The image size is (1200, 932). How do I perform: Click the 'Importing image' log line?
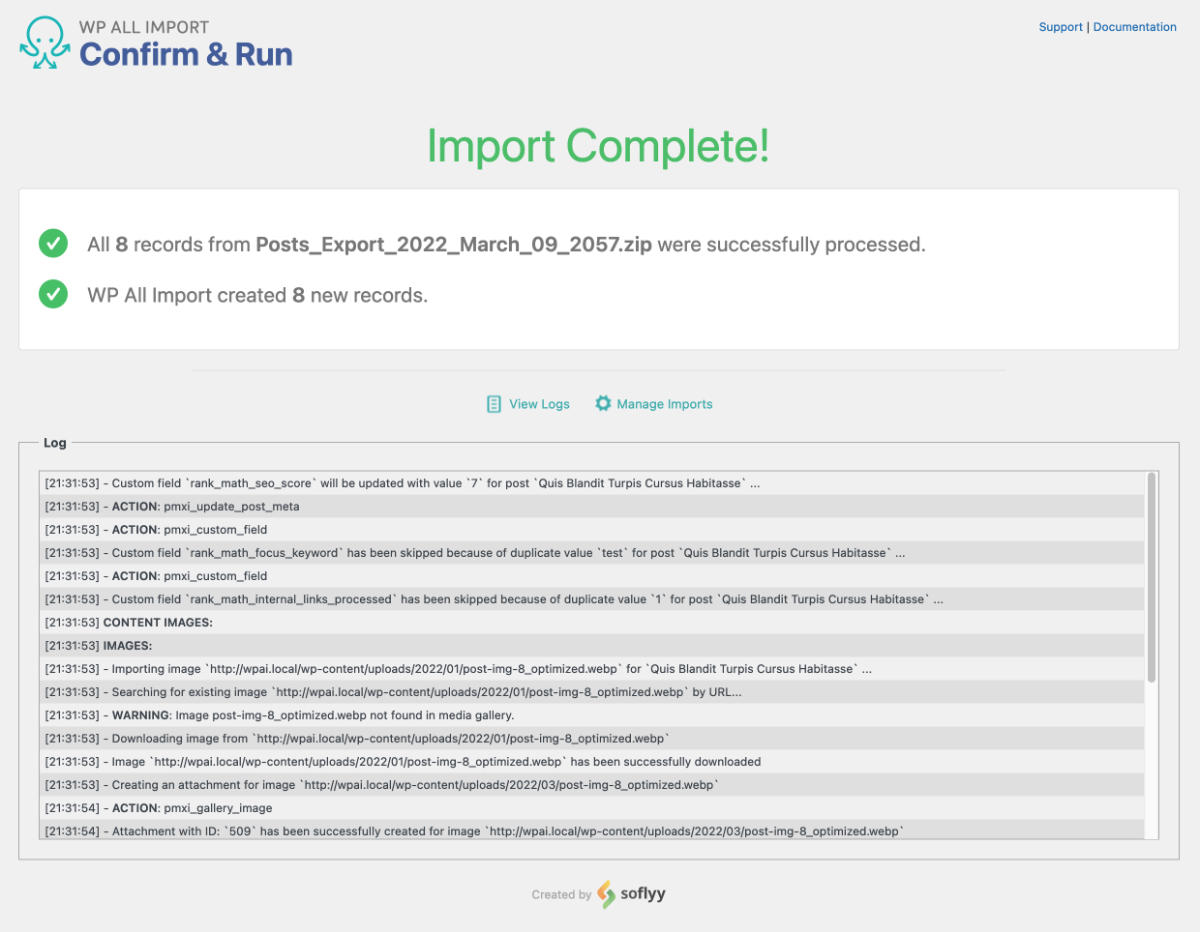[592, 669]
